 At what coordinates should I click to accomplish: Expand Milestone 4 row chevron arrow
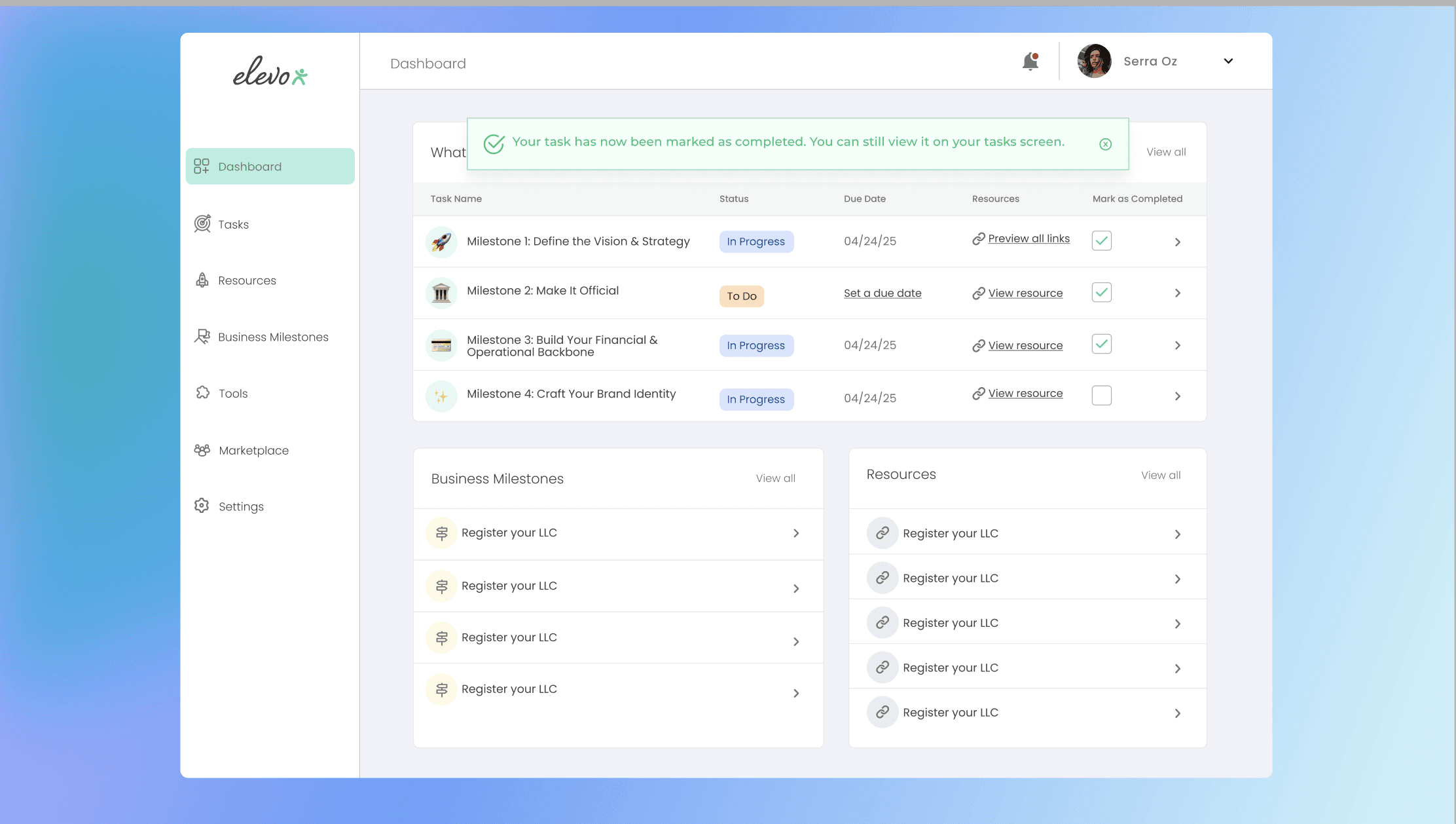(x=1177, y=396)
